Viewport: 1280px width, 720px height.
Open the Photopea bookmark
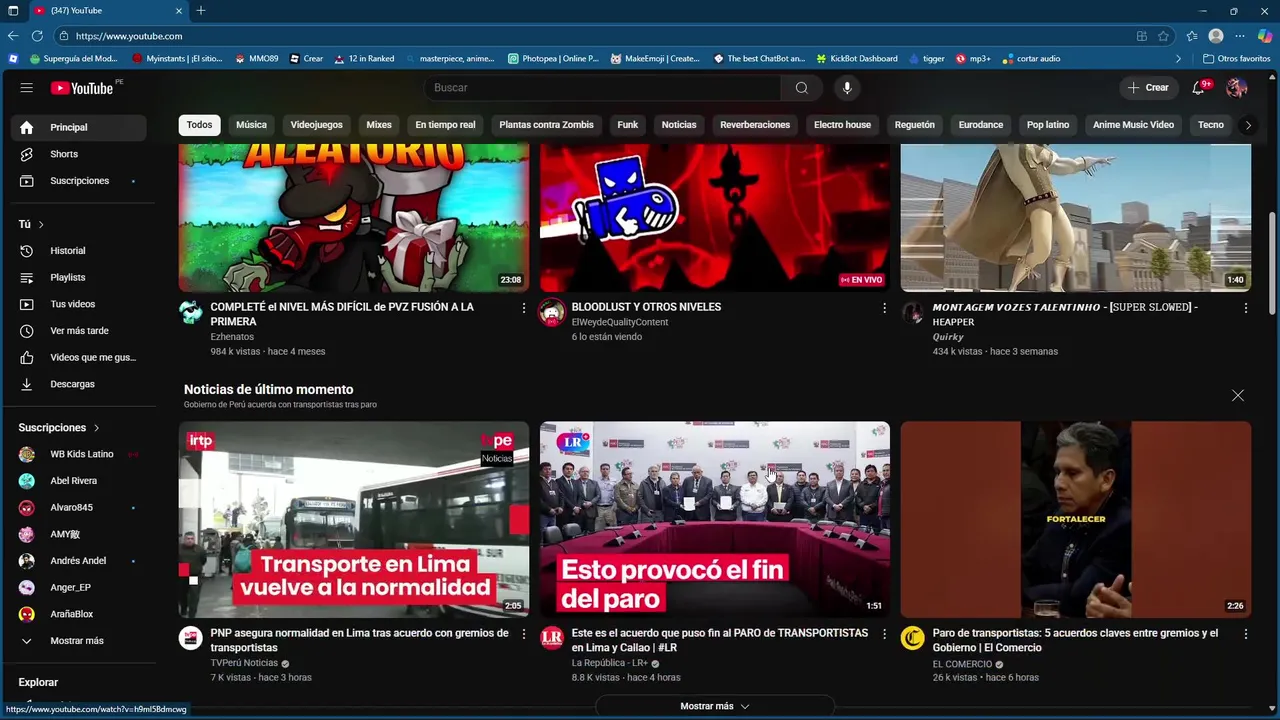coord(553,59)
